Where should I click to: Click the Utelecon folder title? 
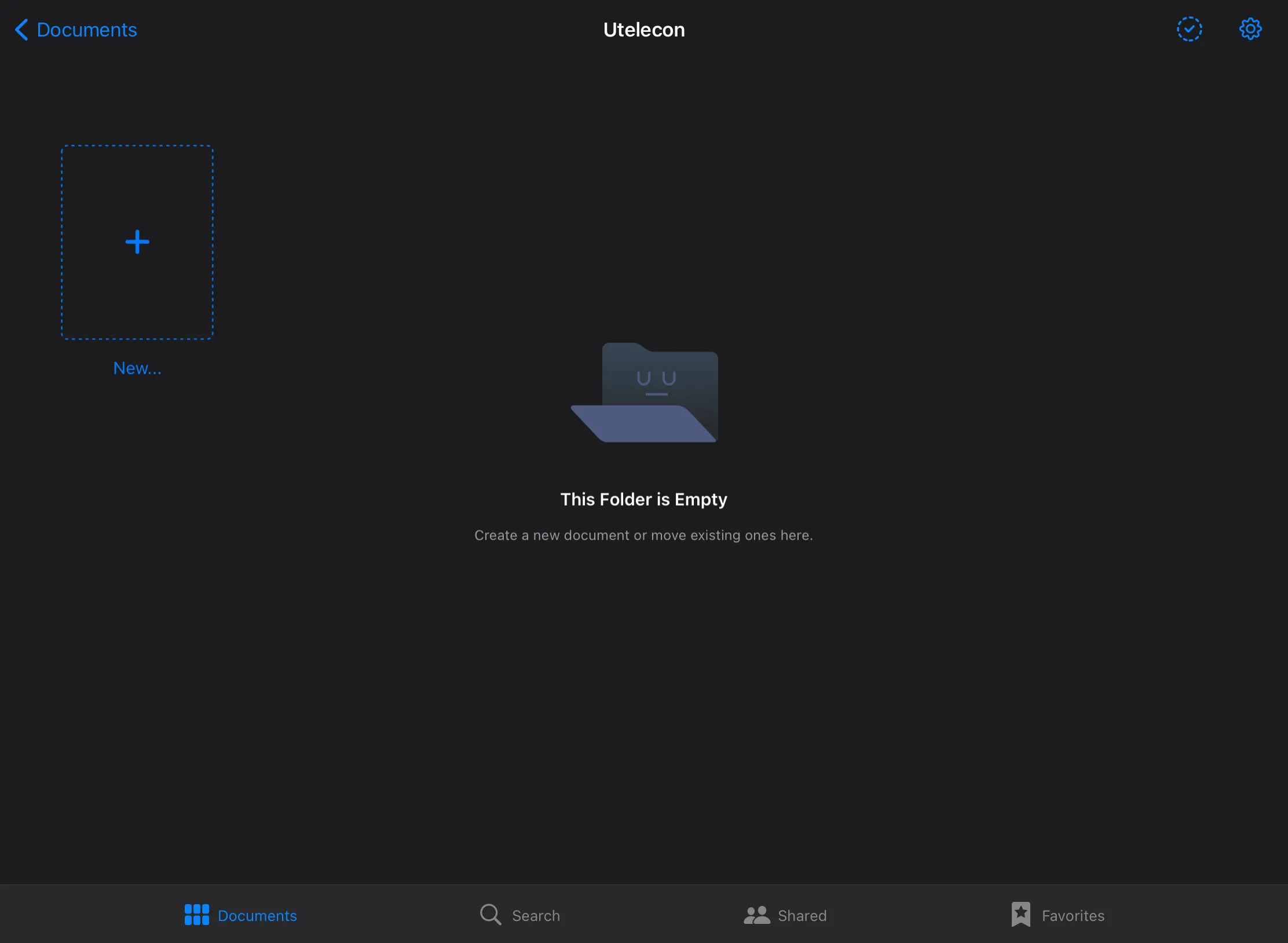pos(644,30)
